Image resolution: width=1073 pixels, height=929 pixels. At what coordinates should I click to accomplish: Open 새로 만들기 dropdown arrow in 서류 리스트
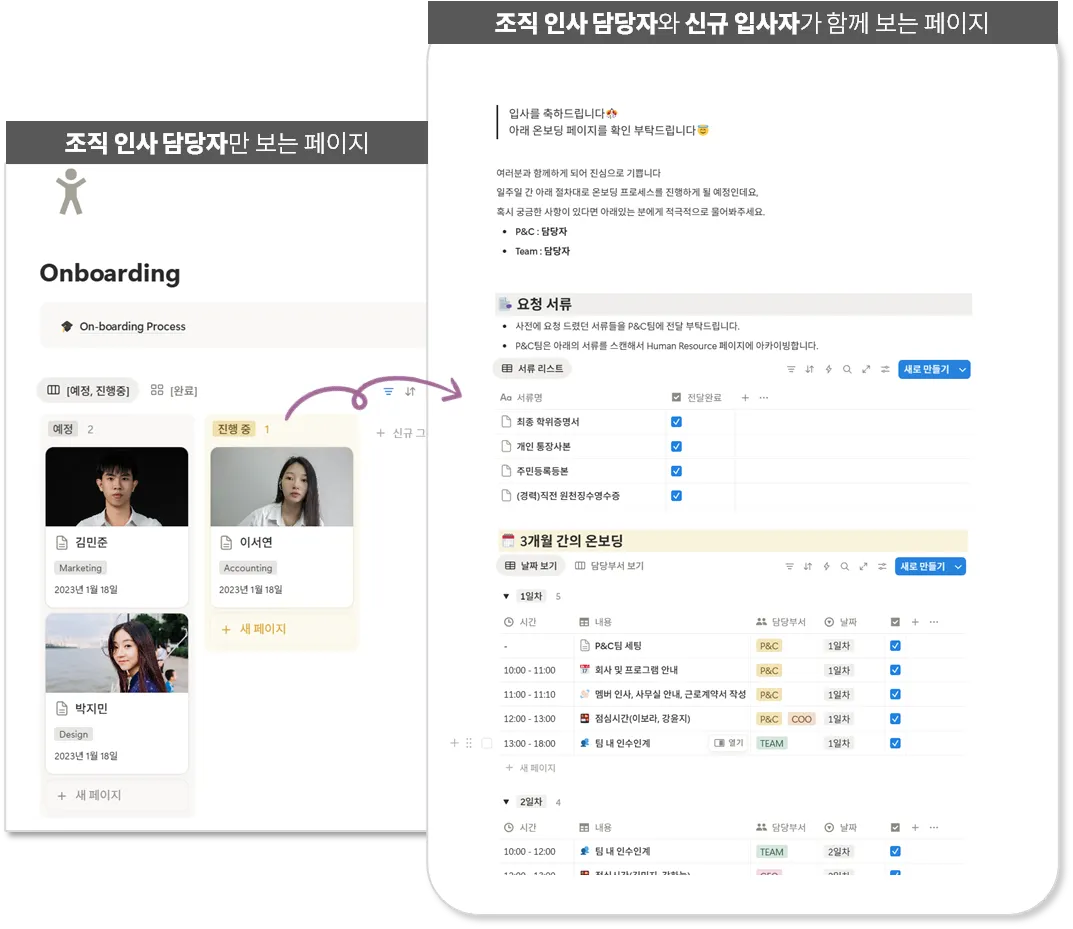(x=963, y=370)
